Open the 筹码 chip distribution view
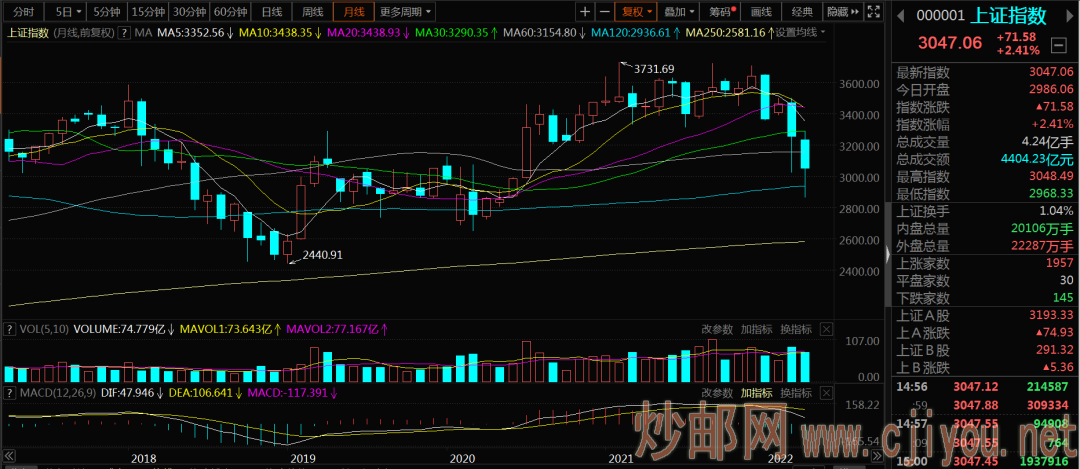Image resolution: width=1080 pixels, height=469 pixels. [720, 12]
